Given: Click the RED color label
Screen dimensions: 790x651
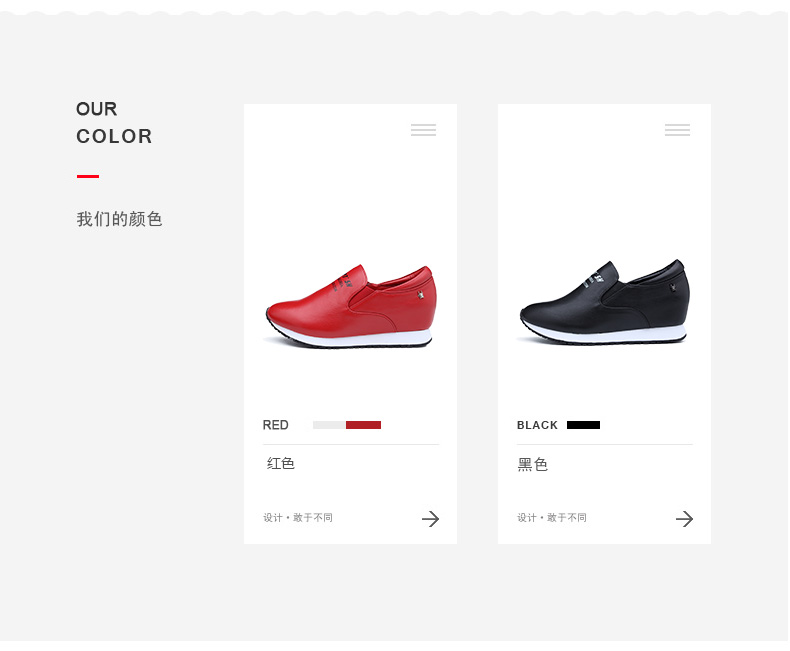Looking at the screenshot, I should pyautogui.click(x=276, y=425).
